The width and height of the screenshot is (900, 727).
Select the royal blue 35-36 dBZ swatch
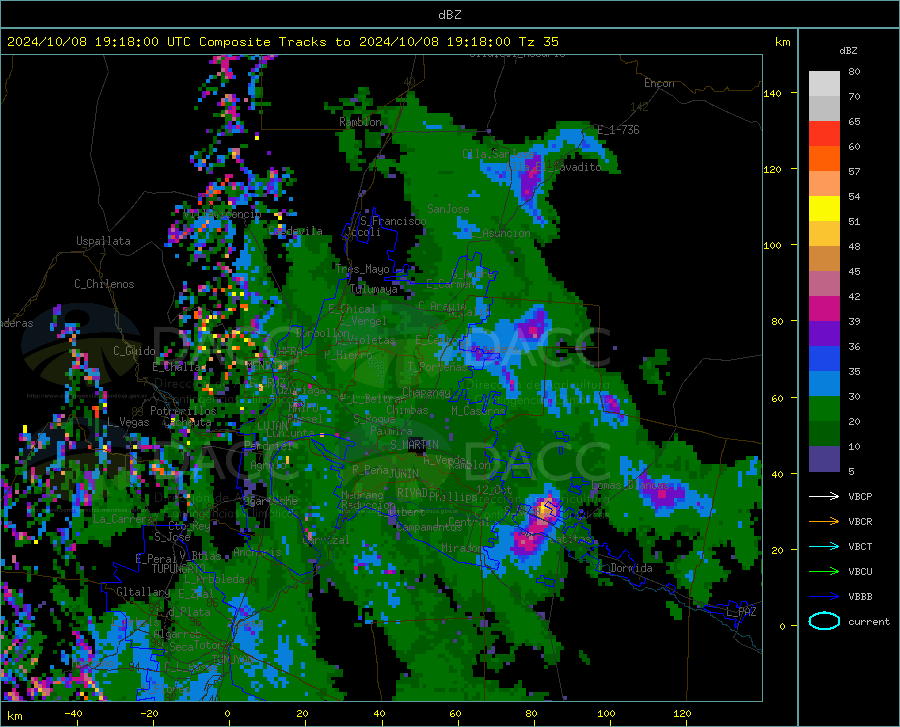824,359
